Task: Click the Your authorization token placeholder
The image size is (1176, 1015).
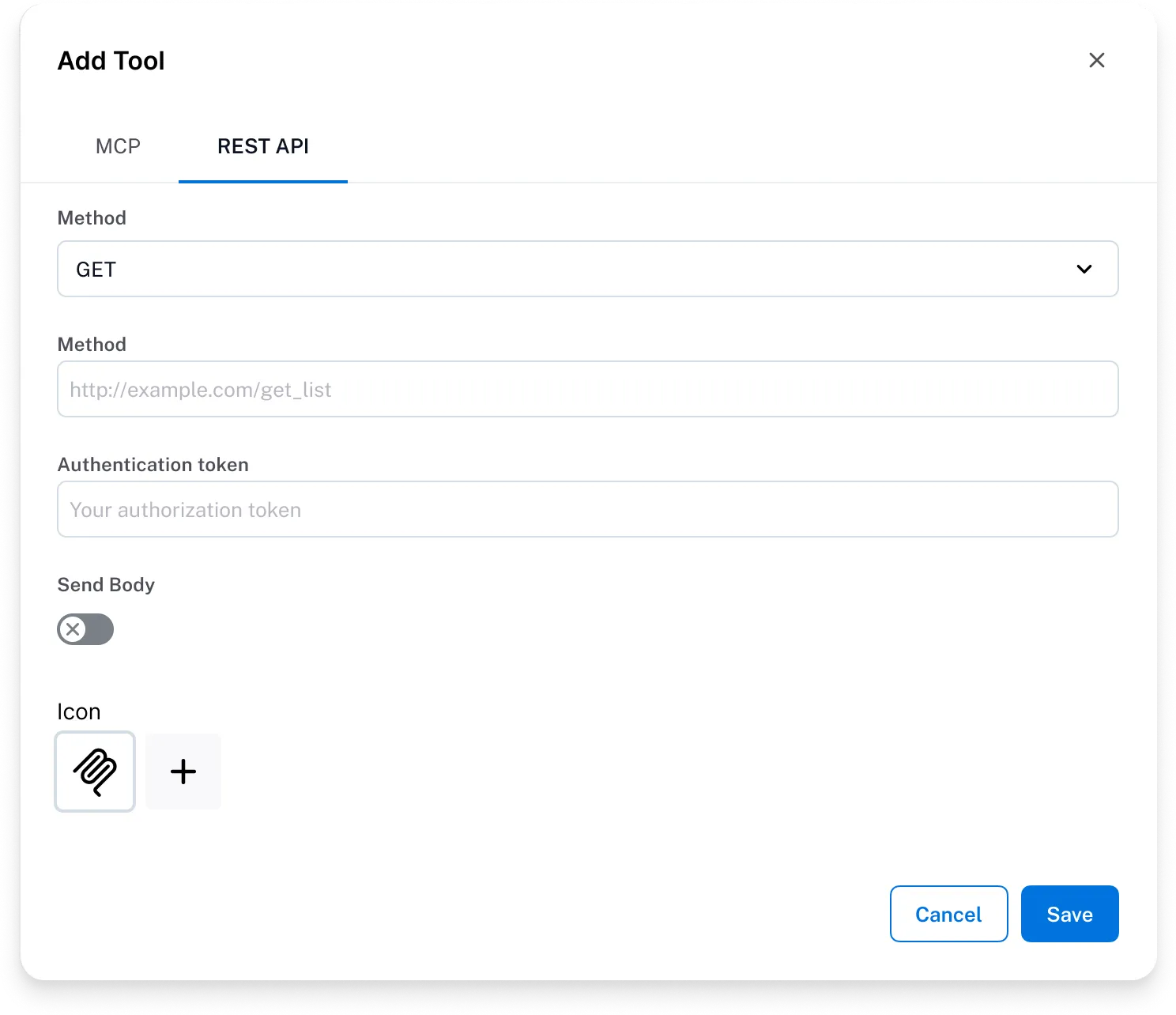Action: click(186, 509)
